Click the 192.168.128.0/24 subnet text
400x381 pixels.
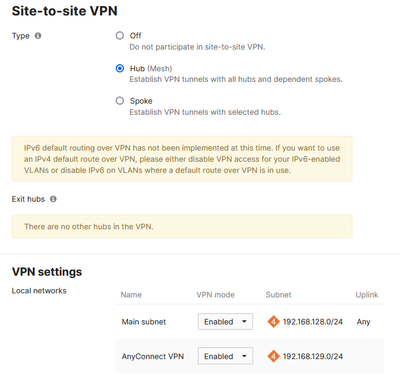(313, 322)
